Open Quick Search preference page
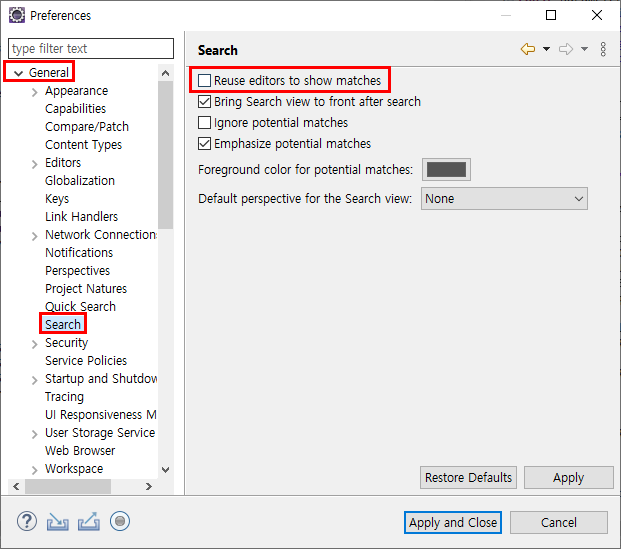The image size is (621, 549). click(80, 307)
